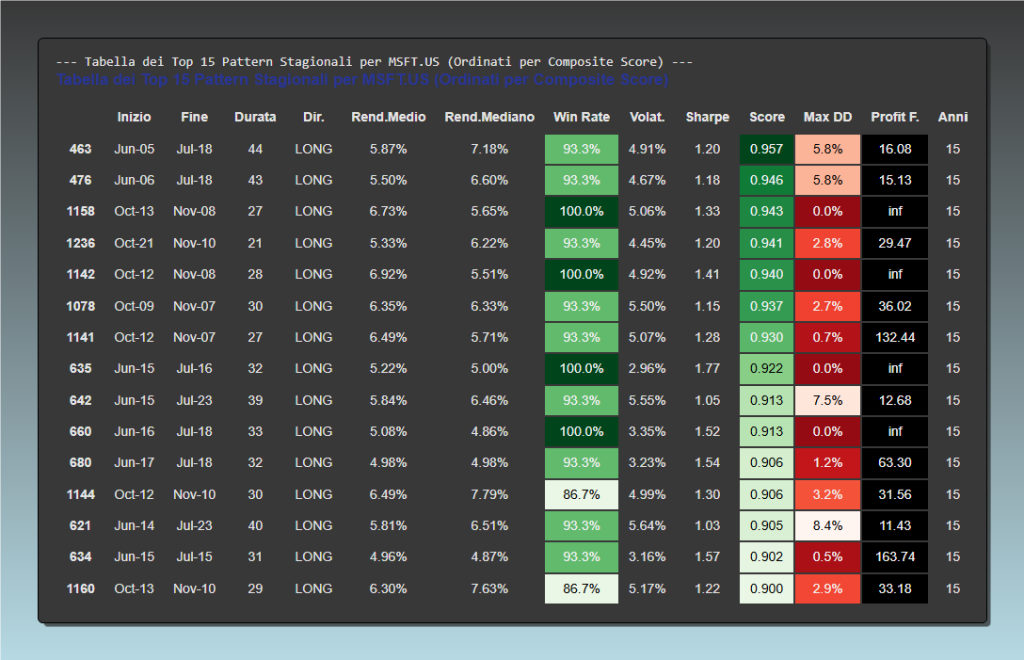The width and height of the screenshot is (1024, 660).
Task: Click the 29.47 Profit F. cell
Action: click(895, 243)
